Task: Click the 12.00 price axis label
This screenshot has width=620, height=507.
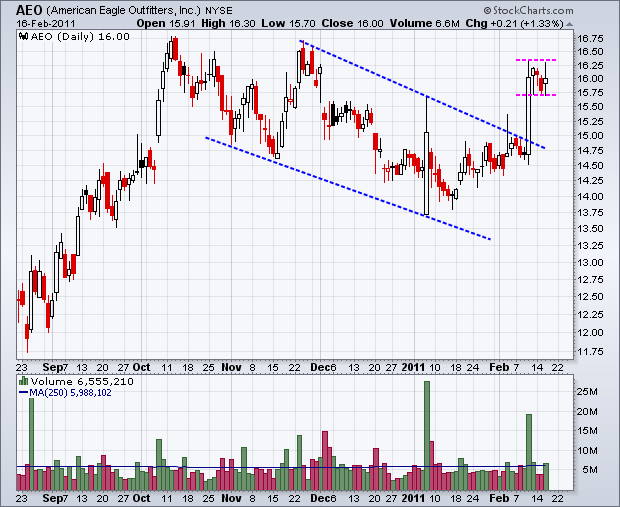Action: pyautogui.click(x=590, y=333)
